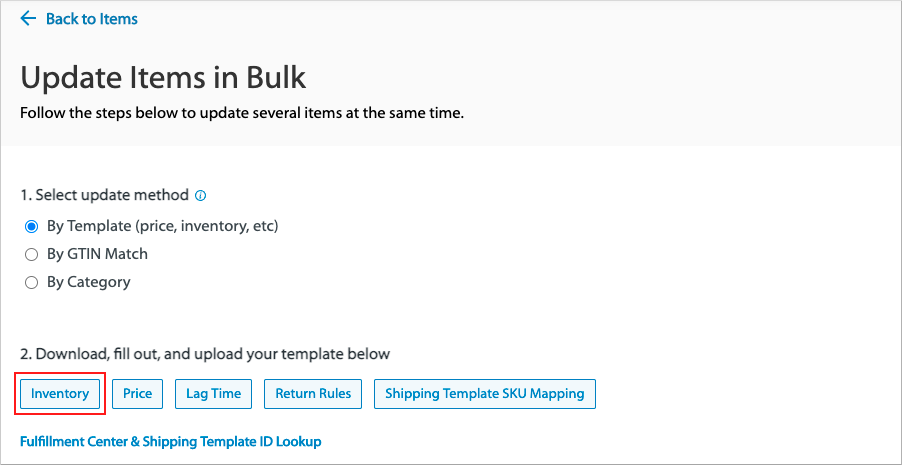This screenshot has width=902, height=465.
Task: Get the Shipping Template SKU Mapping file
Action: [x=485, y=394]
